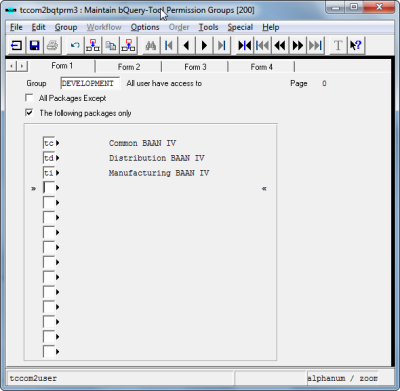Screen dimensions: 400x391
Task: Switch to the Form 1 tab
Action: [x=62, y=66]
